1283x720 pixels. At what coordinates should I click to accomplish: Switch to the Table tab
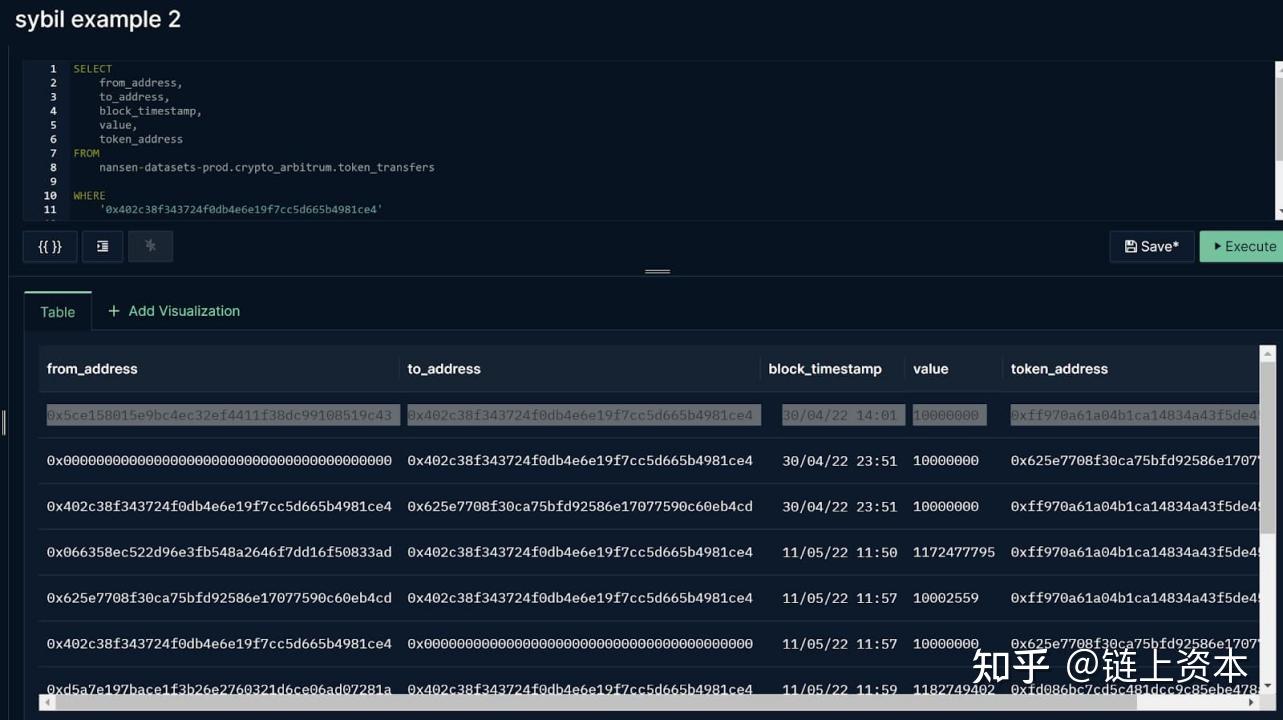coord(57,311)
